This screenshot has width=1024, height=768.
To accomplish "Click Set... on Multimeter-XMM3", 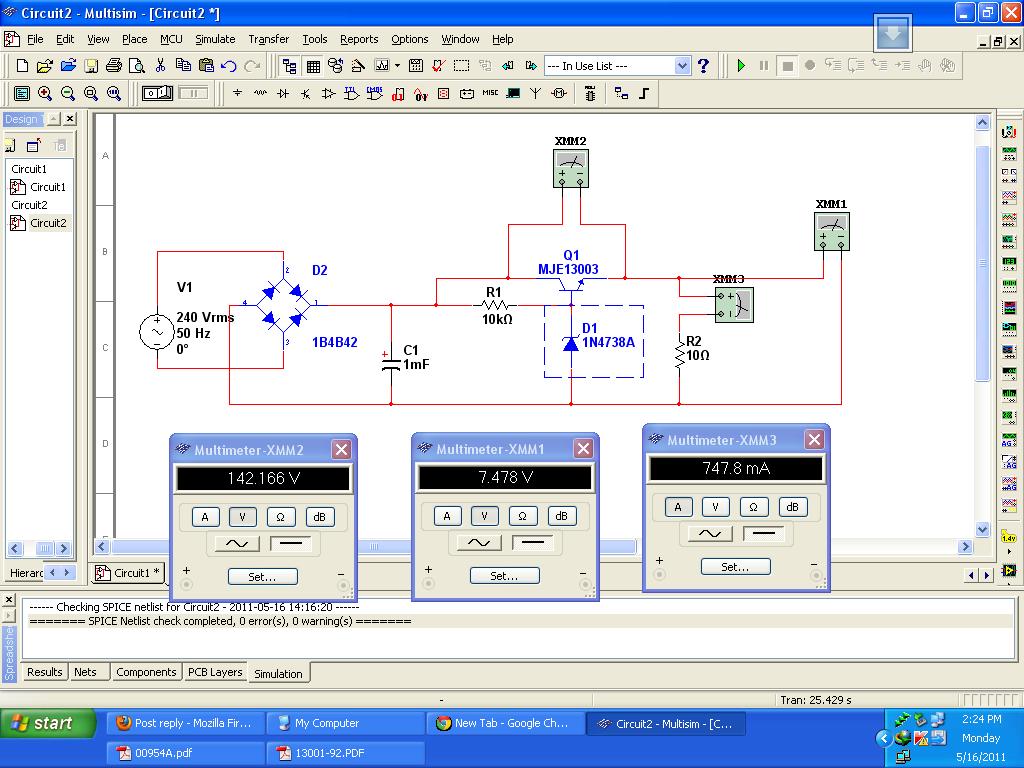I will (x=735, y=566).
